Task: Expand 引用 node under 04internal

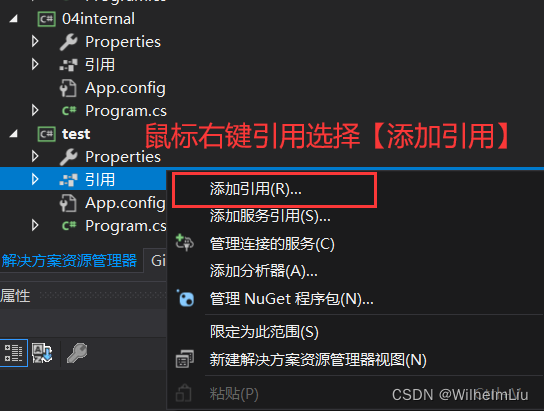Action: tap(35, 65)
